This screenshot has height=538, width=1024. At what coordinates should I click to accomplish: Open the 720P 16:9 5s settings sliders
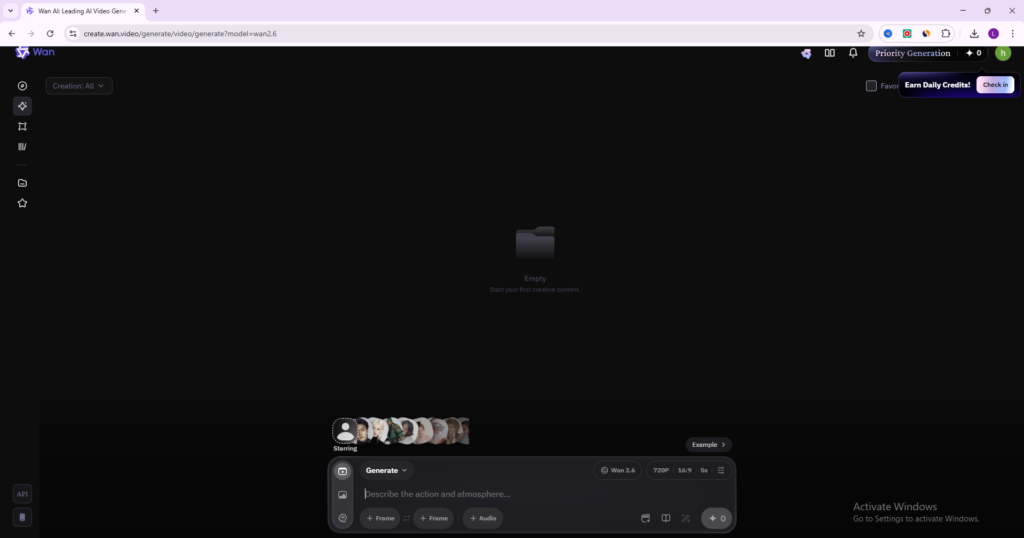(x=721, y=470)
